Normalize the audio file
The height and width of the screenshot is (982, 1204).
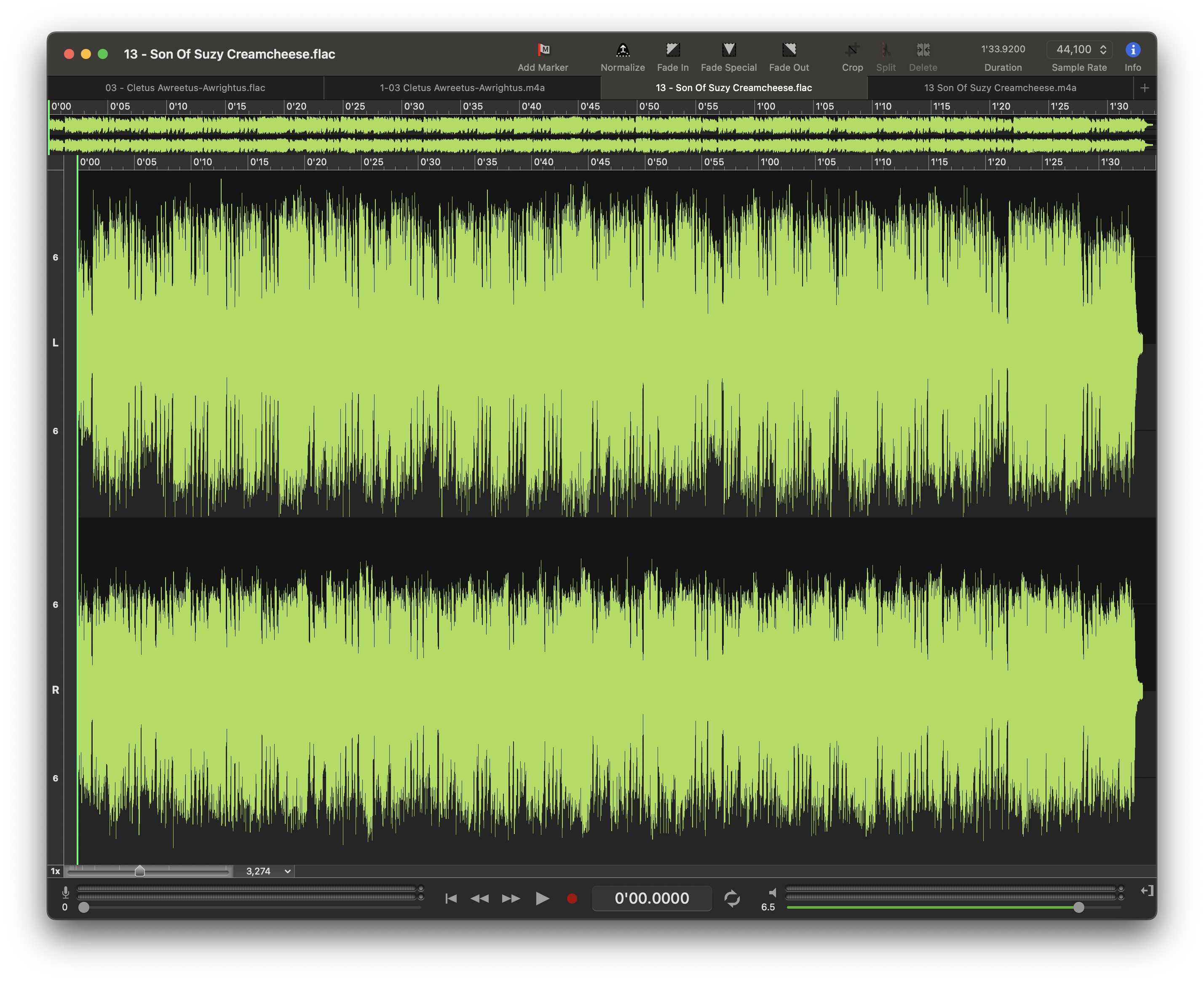(x=622, y=55)
